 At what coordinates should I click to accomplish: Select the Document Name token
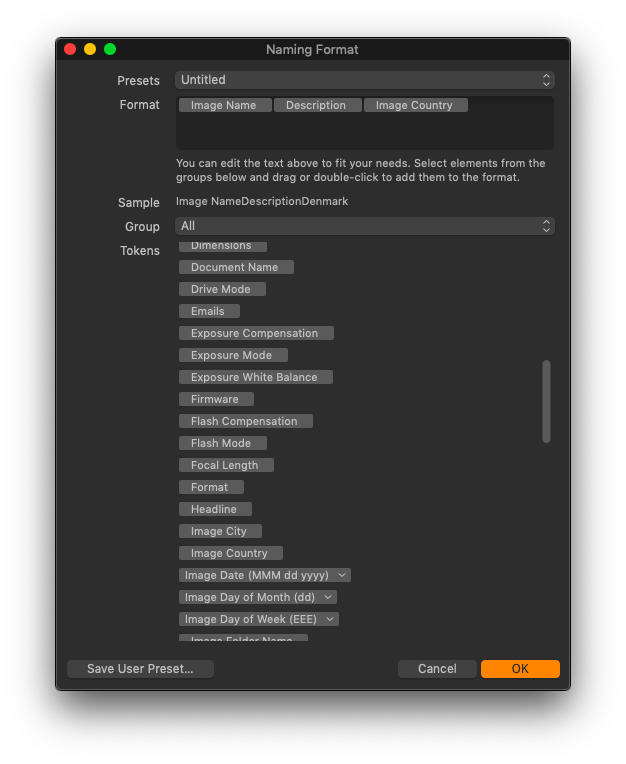point(236,267)
